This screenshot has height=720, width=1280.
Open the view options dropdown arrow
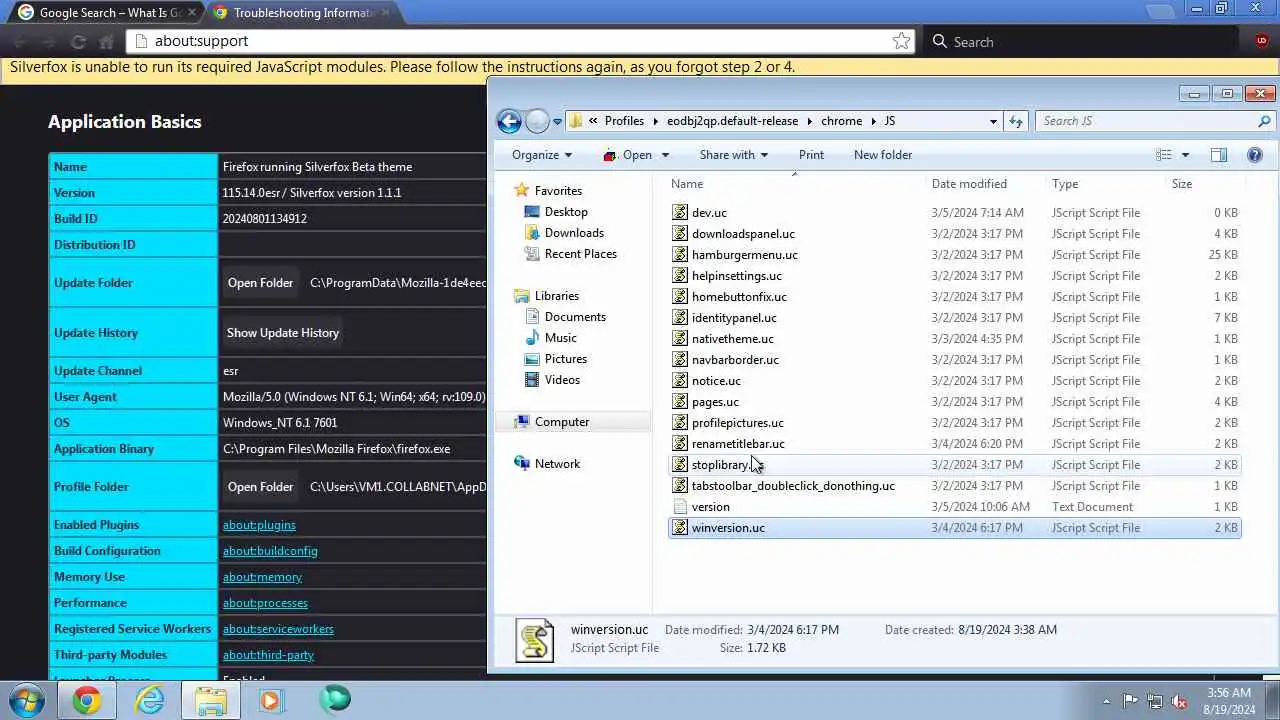1185,155
